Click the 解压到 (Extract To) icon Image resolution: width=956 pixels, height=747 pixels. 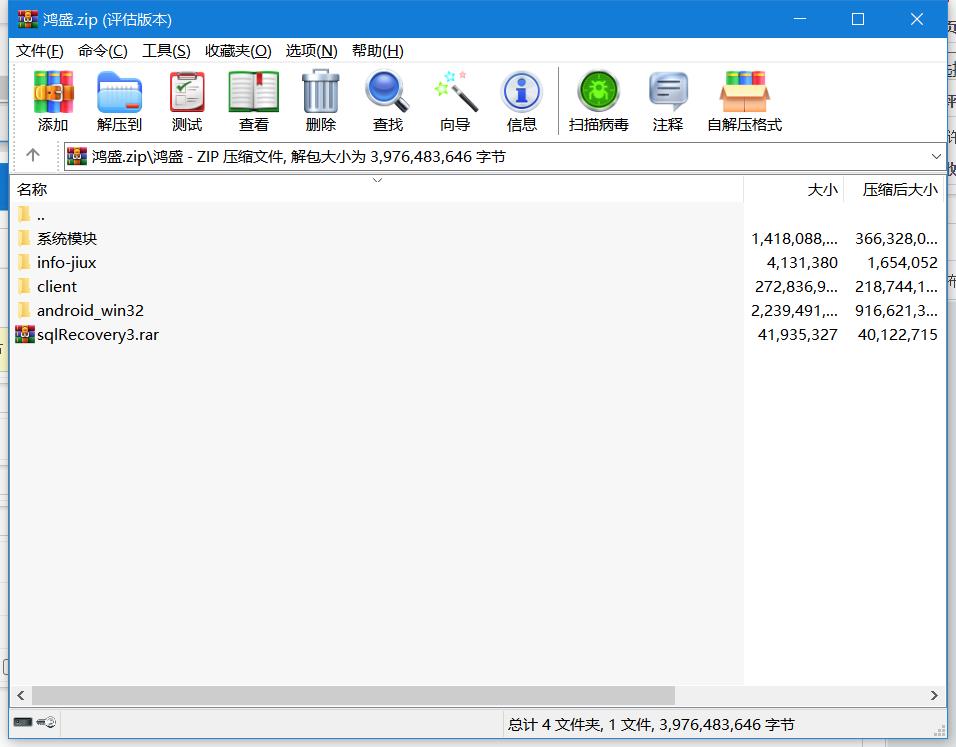tap(119, 93)
